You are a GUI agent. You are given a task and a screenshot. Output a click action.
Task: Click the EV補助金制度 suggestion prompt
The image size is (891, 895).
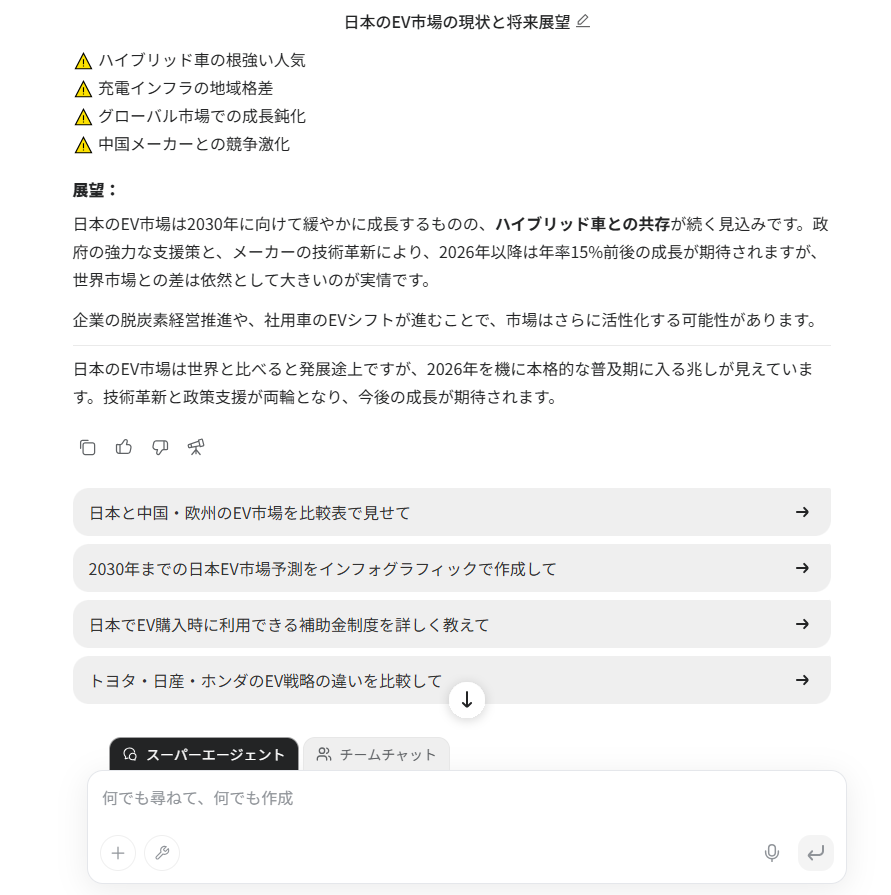[450, 623]
